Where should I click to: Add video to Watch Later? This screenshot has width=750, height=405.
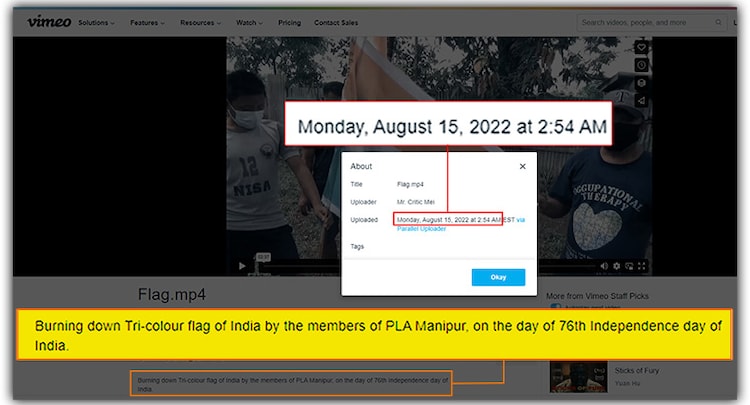(642, 66)
